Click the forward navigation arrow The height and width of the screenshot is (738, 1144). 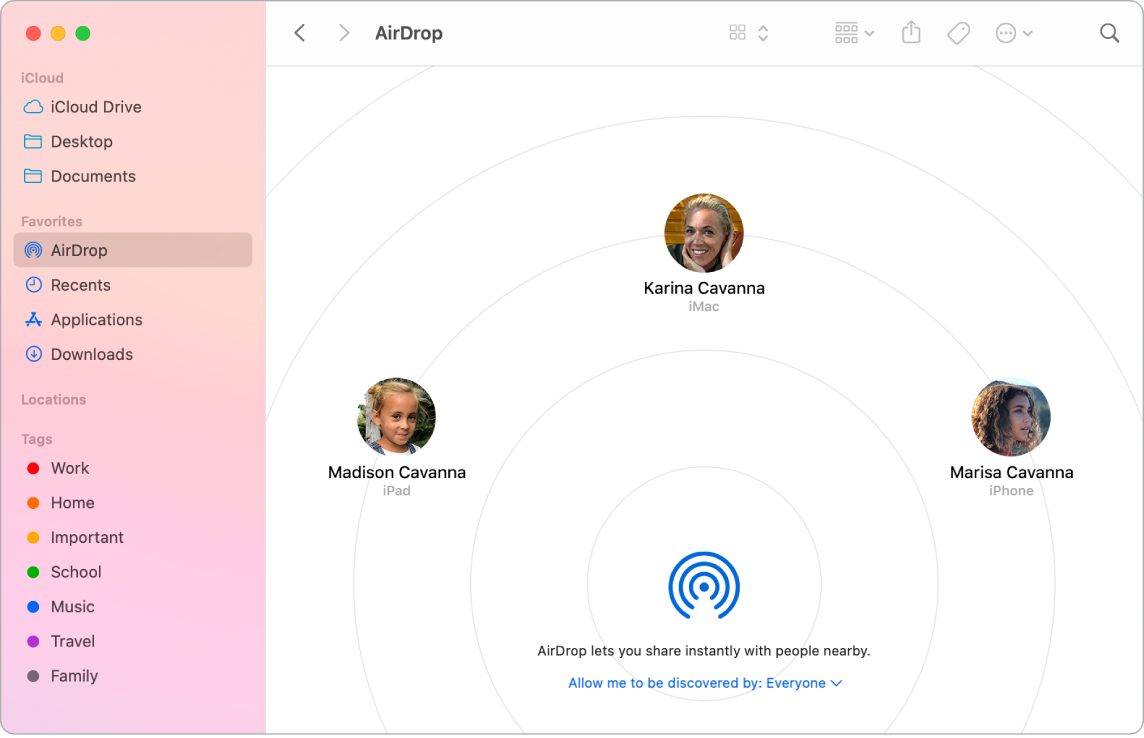(343, 32)
